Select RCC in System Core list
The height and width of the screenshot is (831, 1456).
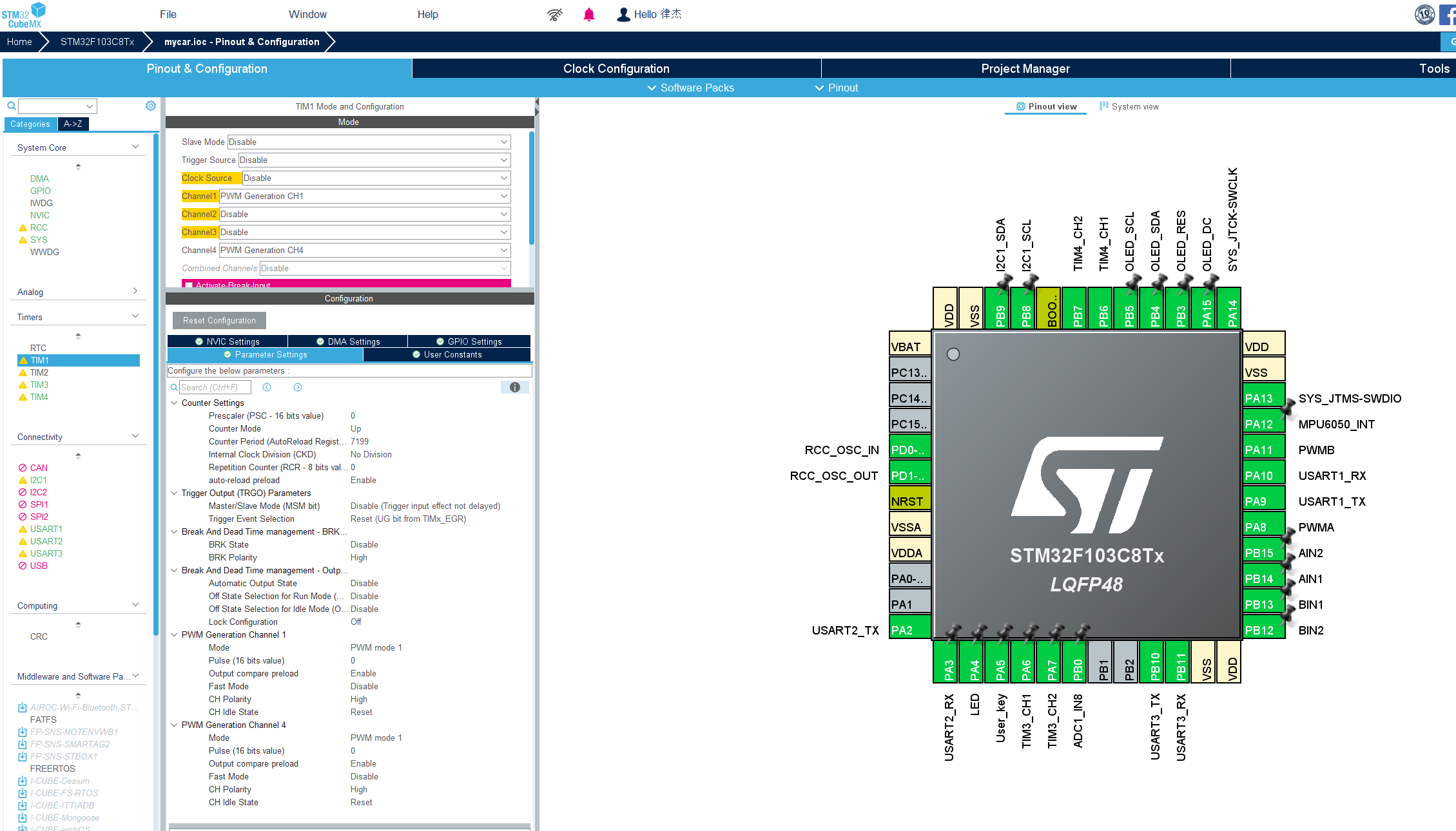39,227
